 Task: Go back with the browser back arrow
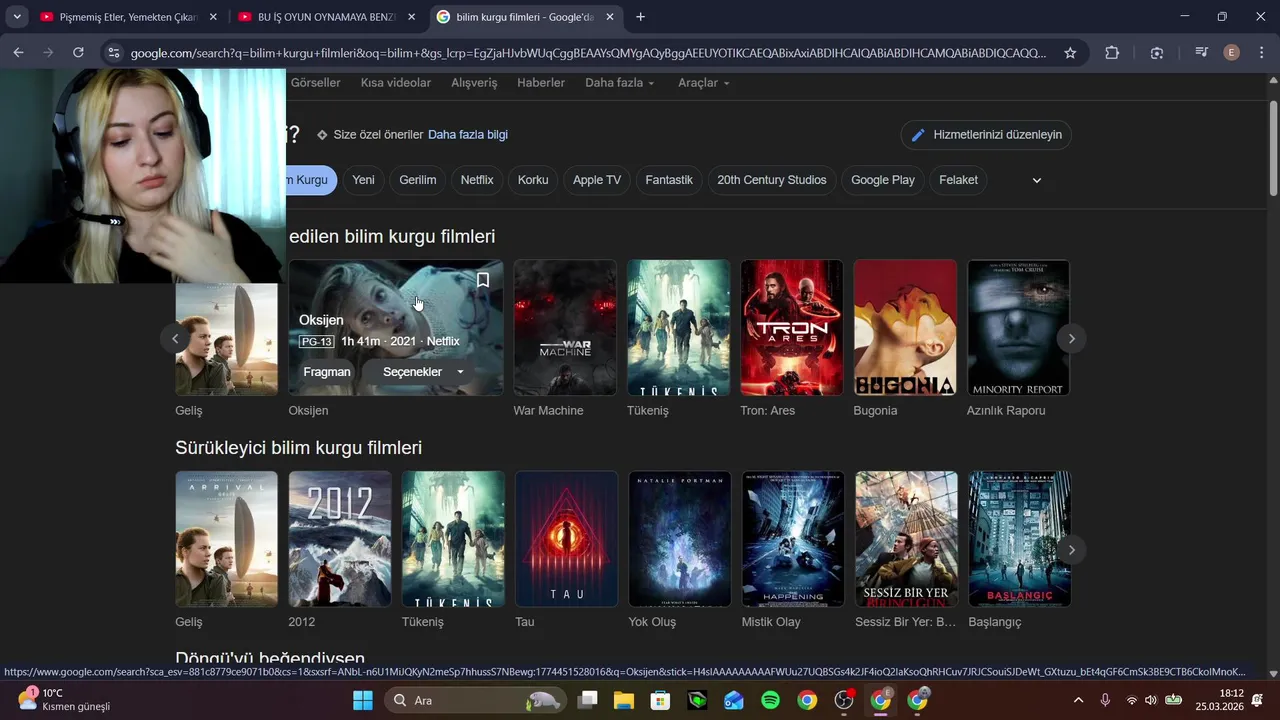18,53
